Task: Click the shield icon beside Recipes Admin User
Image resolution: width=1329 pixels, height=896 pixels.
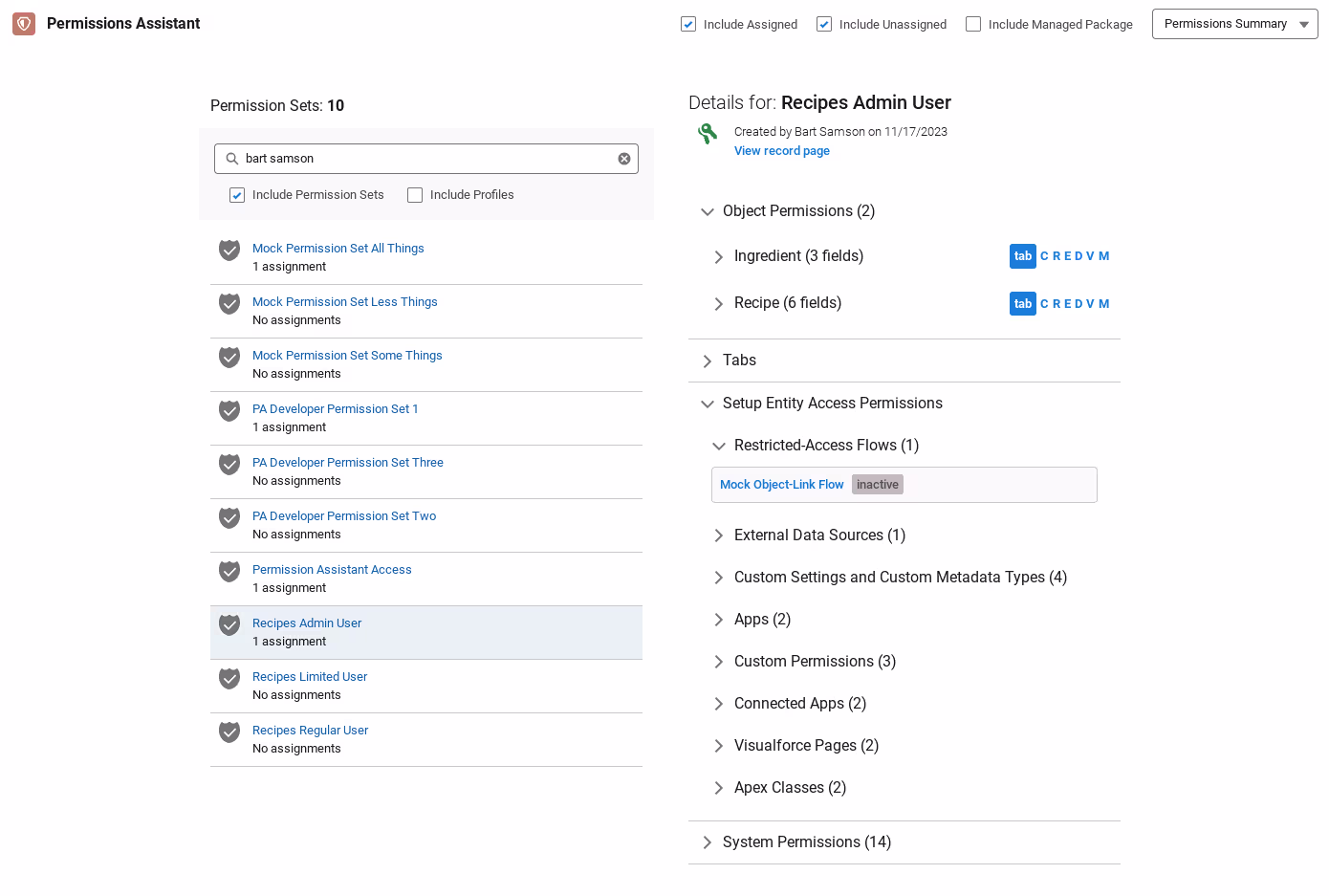Action: coord(229,625)
